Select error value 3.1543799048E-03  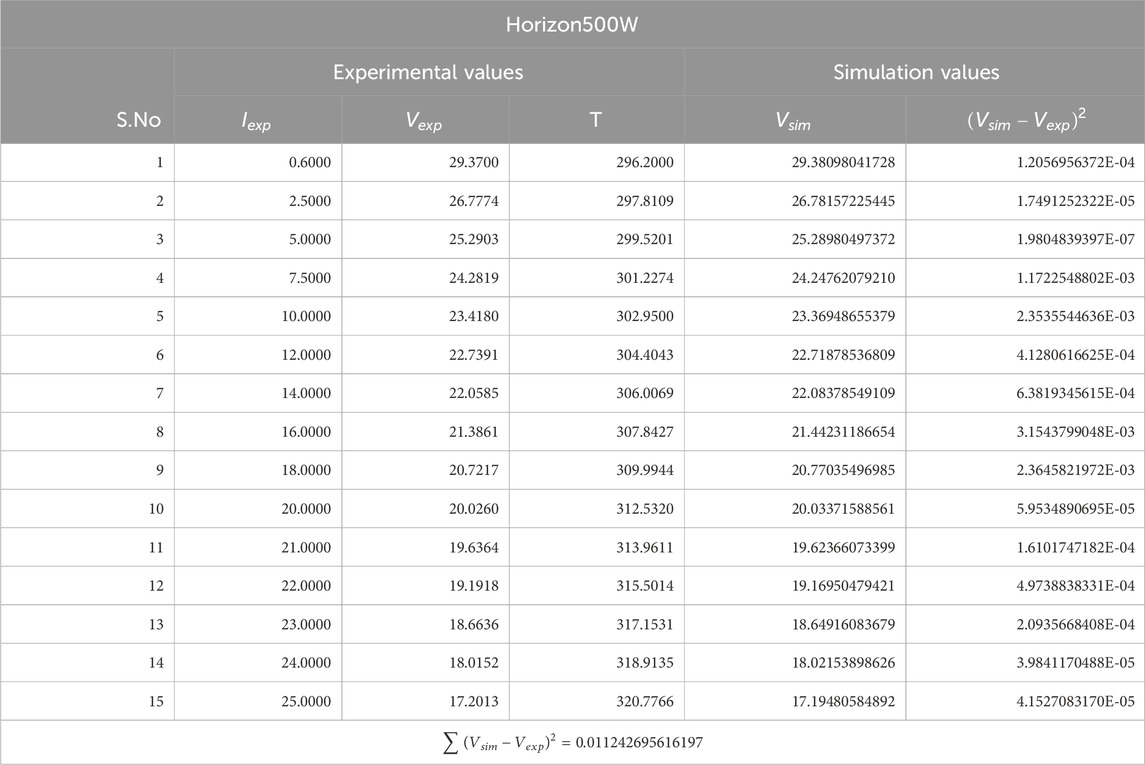point(1076,431)
